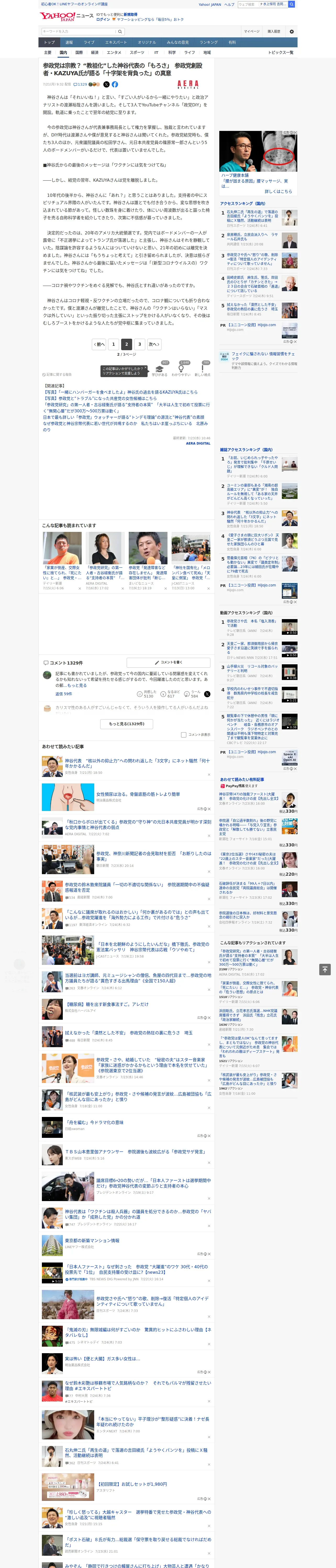Click the keyword search magnifier icon
Screen dimensions: 336x1568
tap(120, 32)
